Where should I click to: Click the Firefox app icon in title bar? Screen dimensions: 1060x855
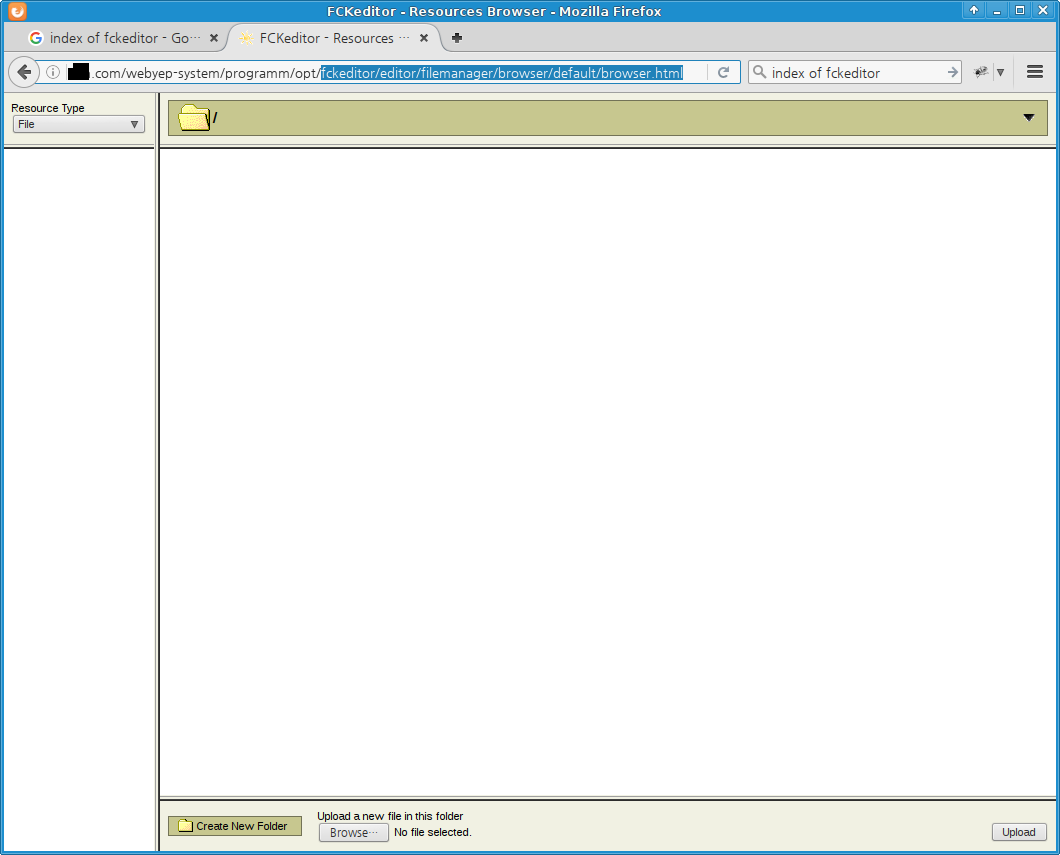click(x=17, y=11)
